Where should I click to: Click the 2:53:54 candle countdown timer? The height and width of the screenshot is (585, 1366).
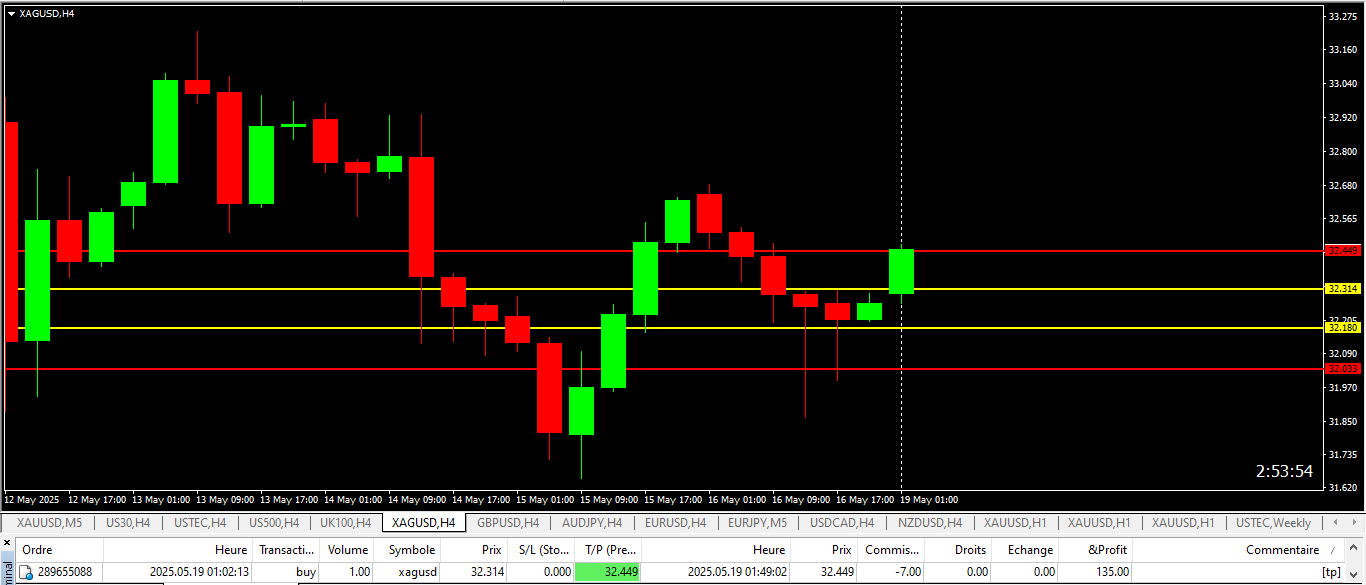[1285, 471]
